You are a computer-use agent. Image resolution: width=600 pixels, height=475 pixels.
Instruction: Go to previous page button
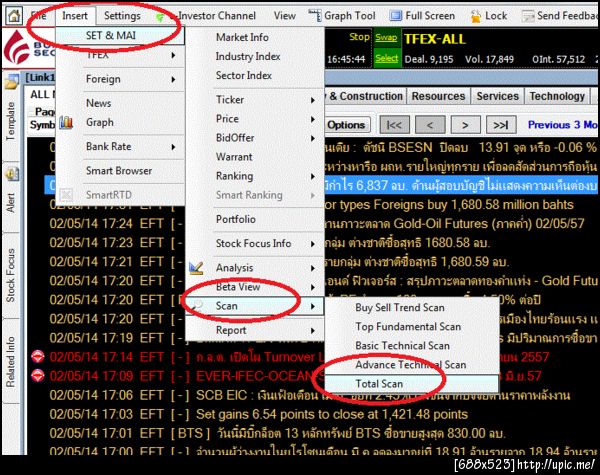click(430, 125)
